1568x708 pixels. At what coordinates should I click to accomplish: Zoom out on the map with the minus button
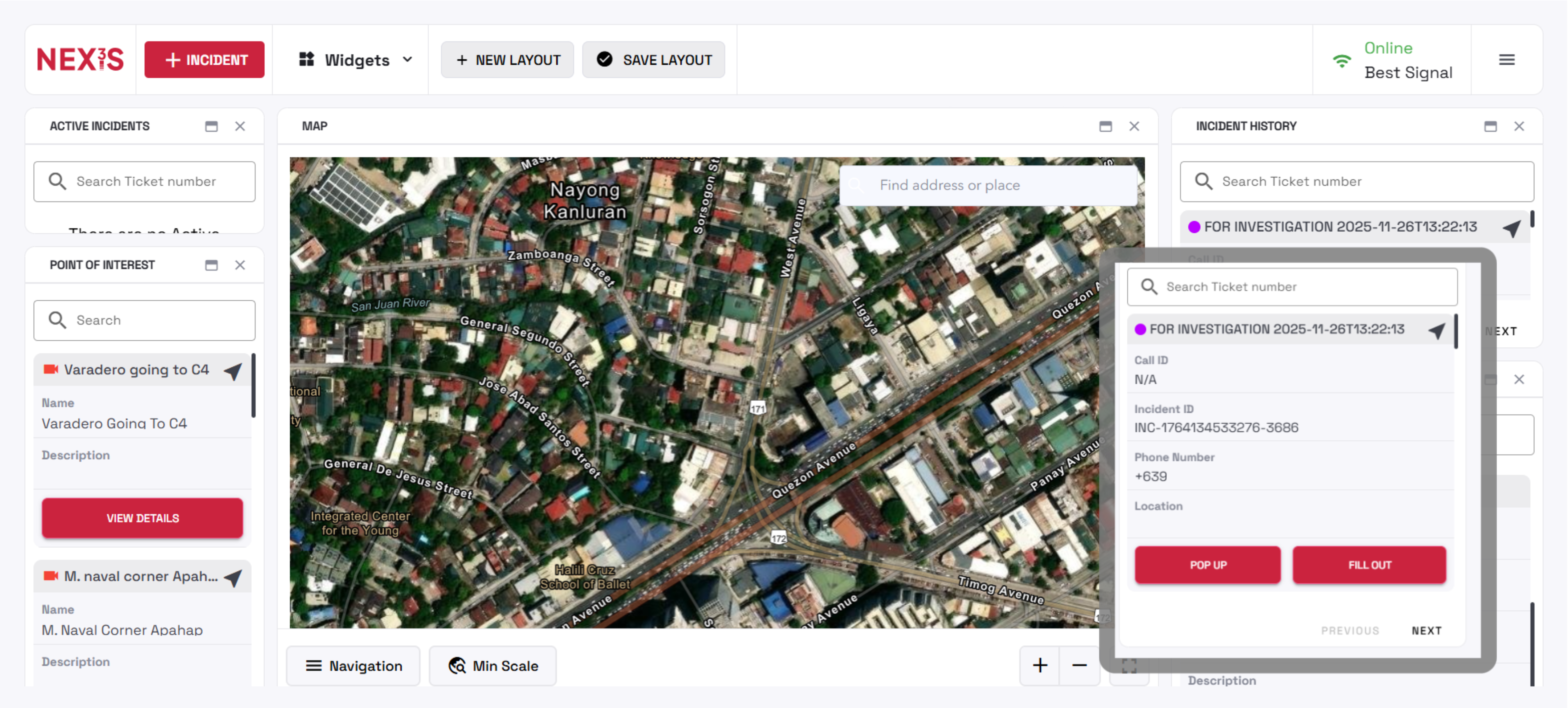pyautogui.click(x=1079, y=665)
